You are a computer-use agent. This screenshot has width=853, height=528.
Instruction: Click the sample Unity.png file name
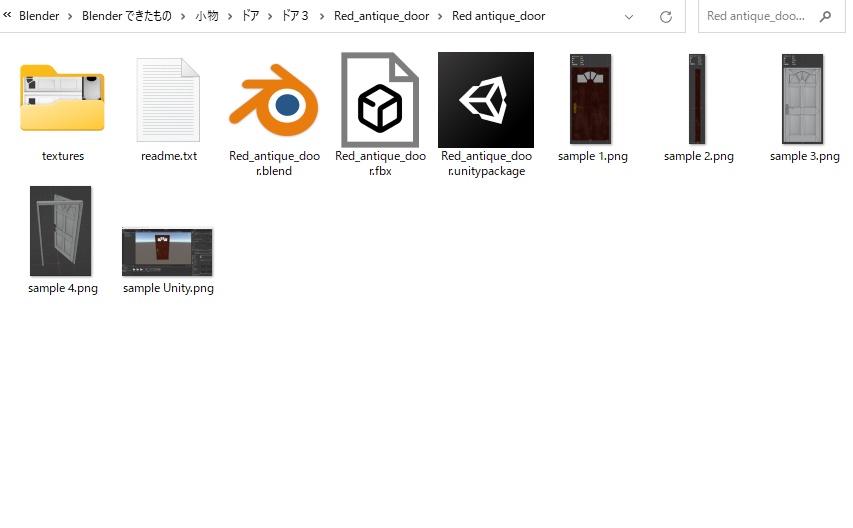[168, 288]
